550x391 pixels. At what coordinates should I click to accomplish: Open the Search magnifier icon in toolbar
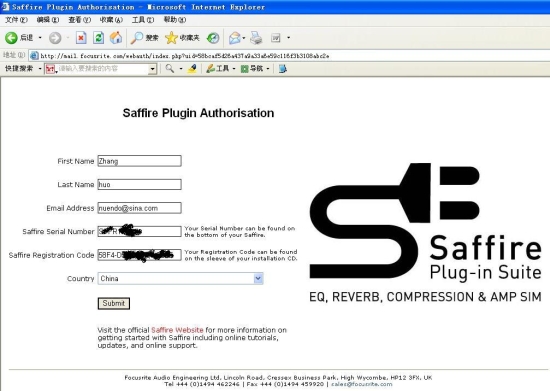[136, 38]
